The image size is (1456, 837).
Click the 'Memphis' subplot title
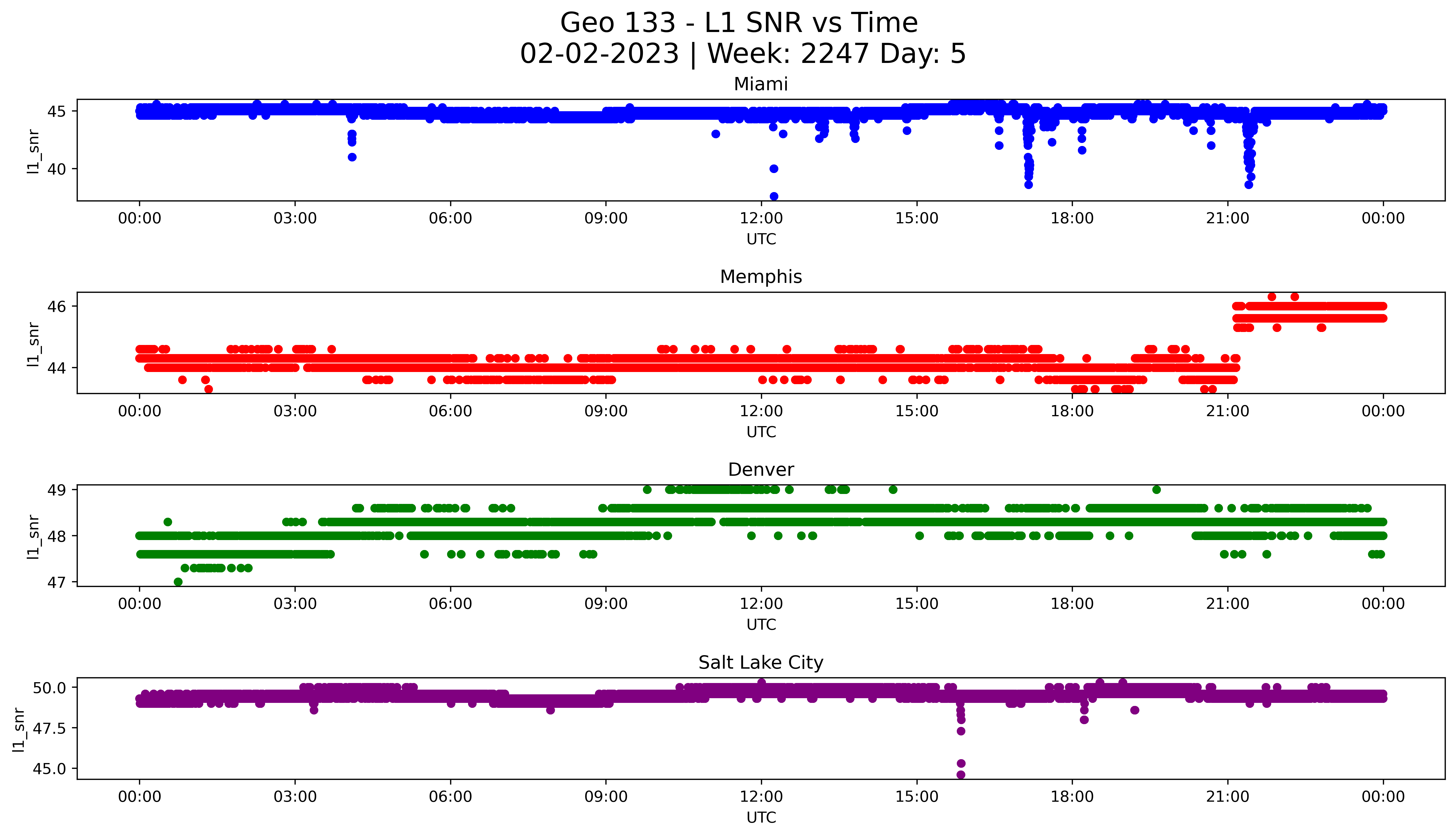pos(760,277)
